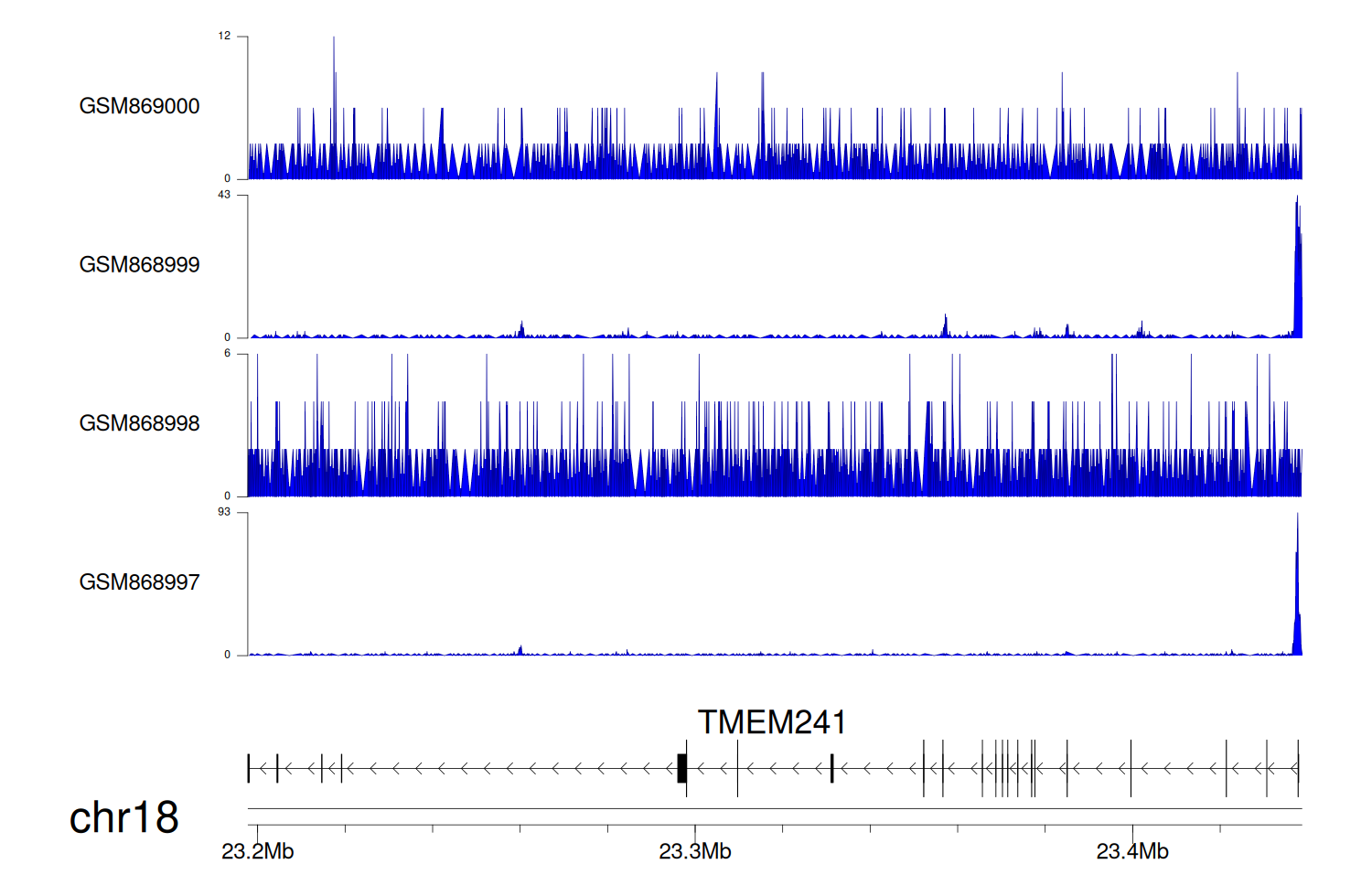Image resolution: width=1372 pixels, height=896 pixels.
Task: Click the GSM869000 track label
Action: click(x=139, y=106)
